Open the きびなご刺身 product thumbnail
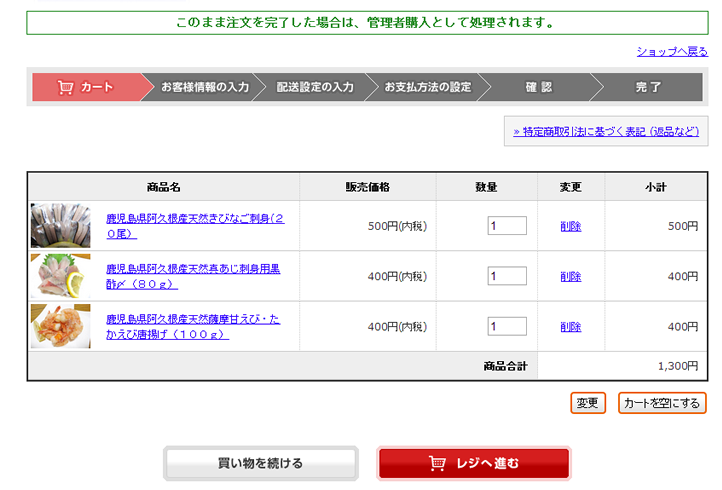The height and width of the screenshot is (490, 722). [60, 226]
